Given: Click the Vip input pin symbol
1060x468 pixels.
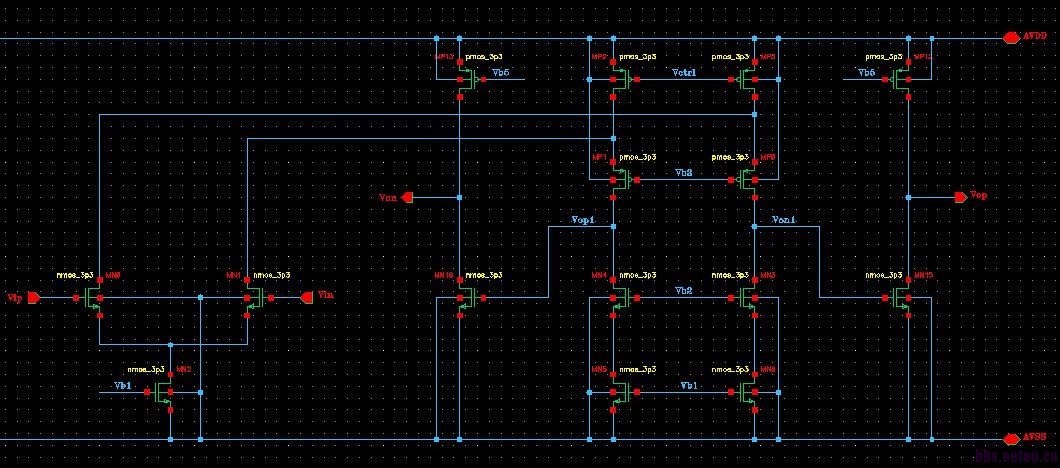Looking at the screenshot, I should (x=36, y=298).
